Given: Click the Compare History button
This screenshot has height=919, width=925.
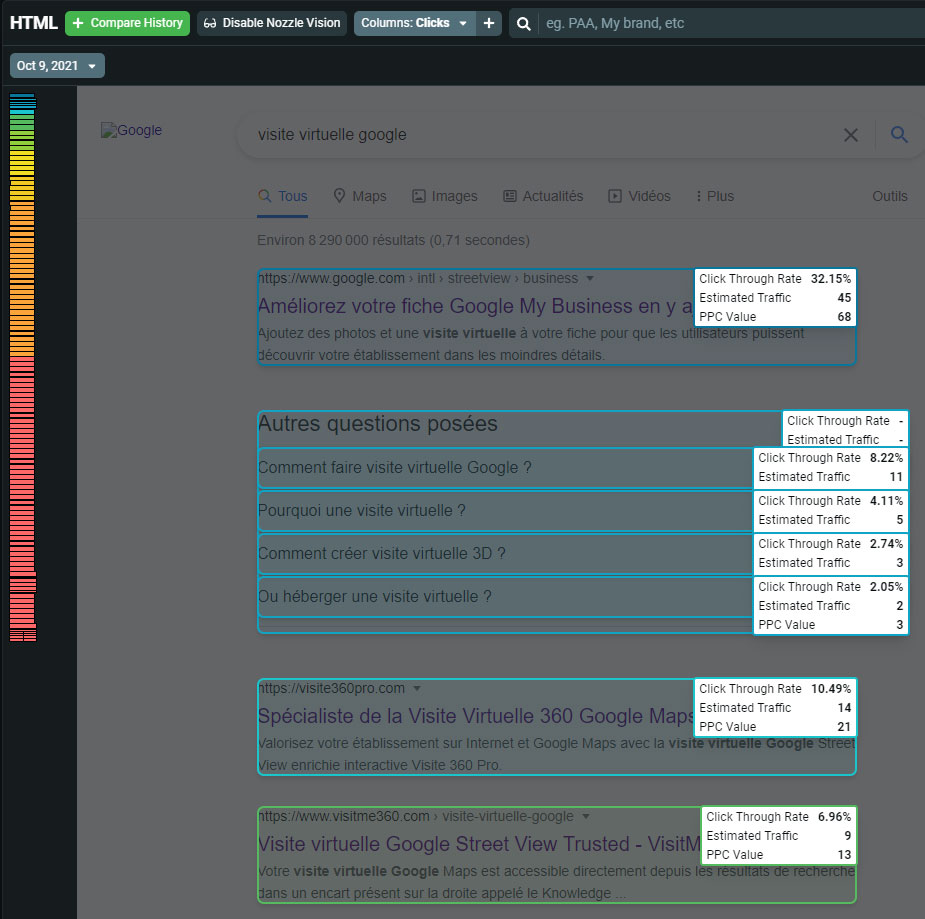Looking at the screenshot, I should point(127,23).
